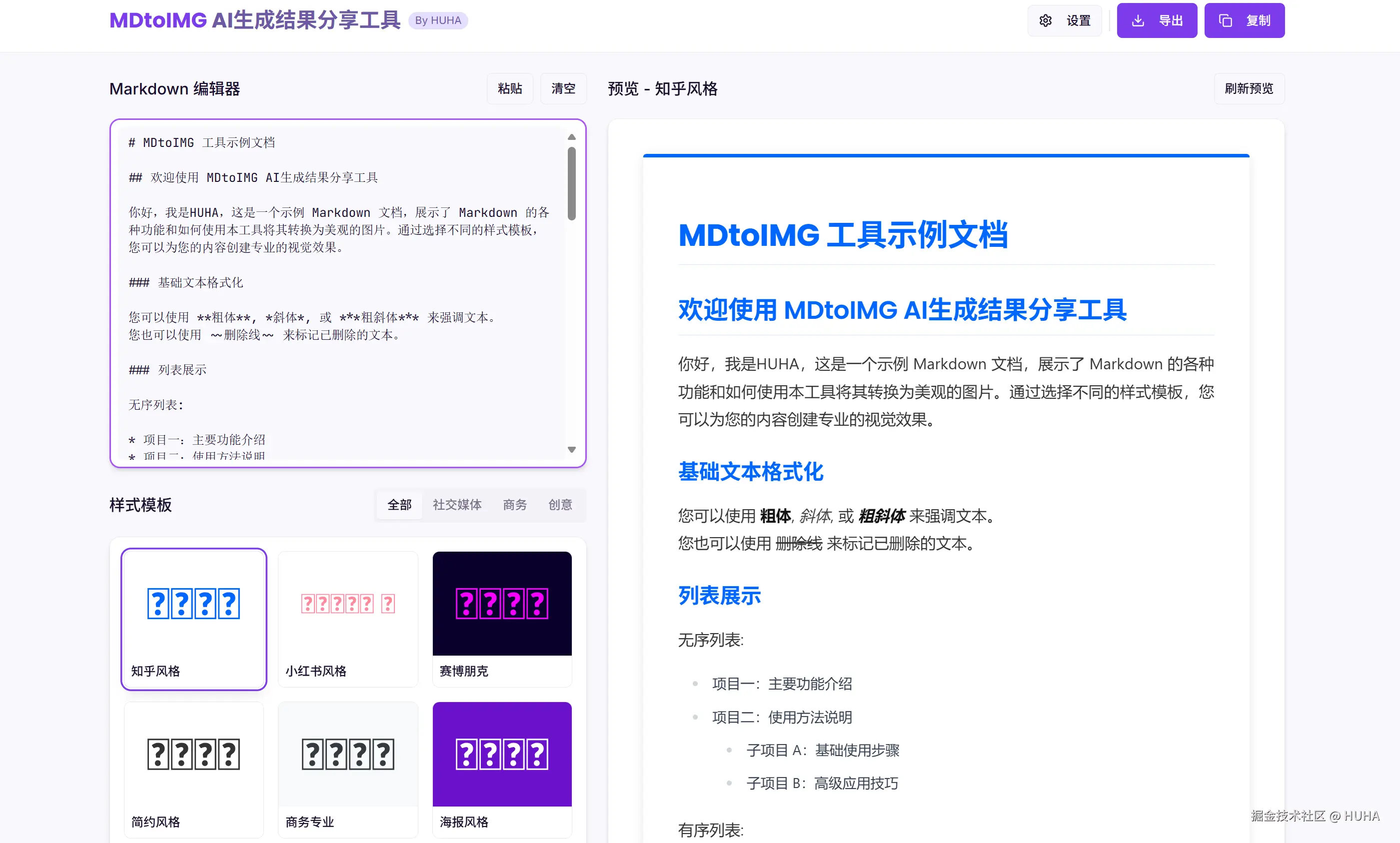Viewport: 1400px width, 843px height.
Task: Apply the 赛博朋克 dark template
Action: pyautogui.click(x=502, y=618)
